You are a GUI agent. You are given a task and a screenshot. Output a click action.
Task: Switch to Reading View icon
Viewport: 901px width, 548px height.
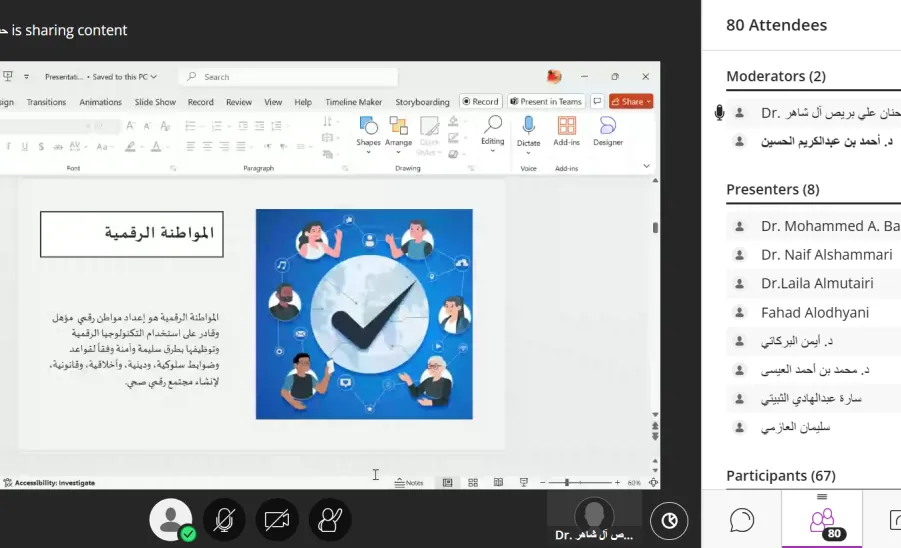point(498,483)
